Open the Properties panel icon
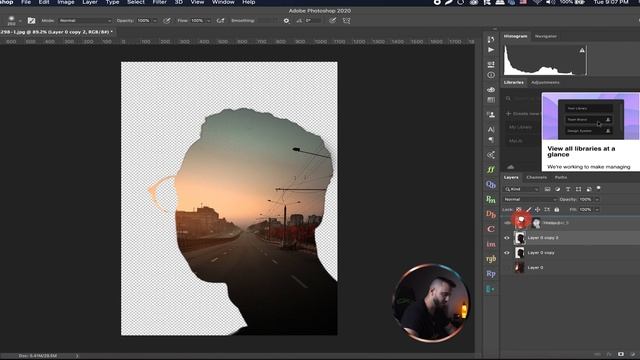Screen dimensions: 640x360 click(x=491, y=64)
